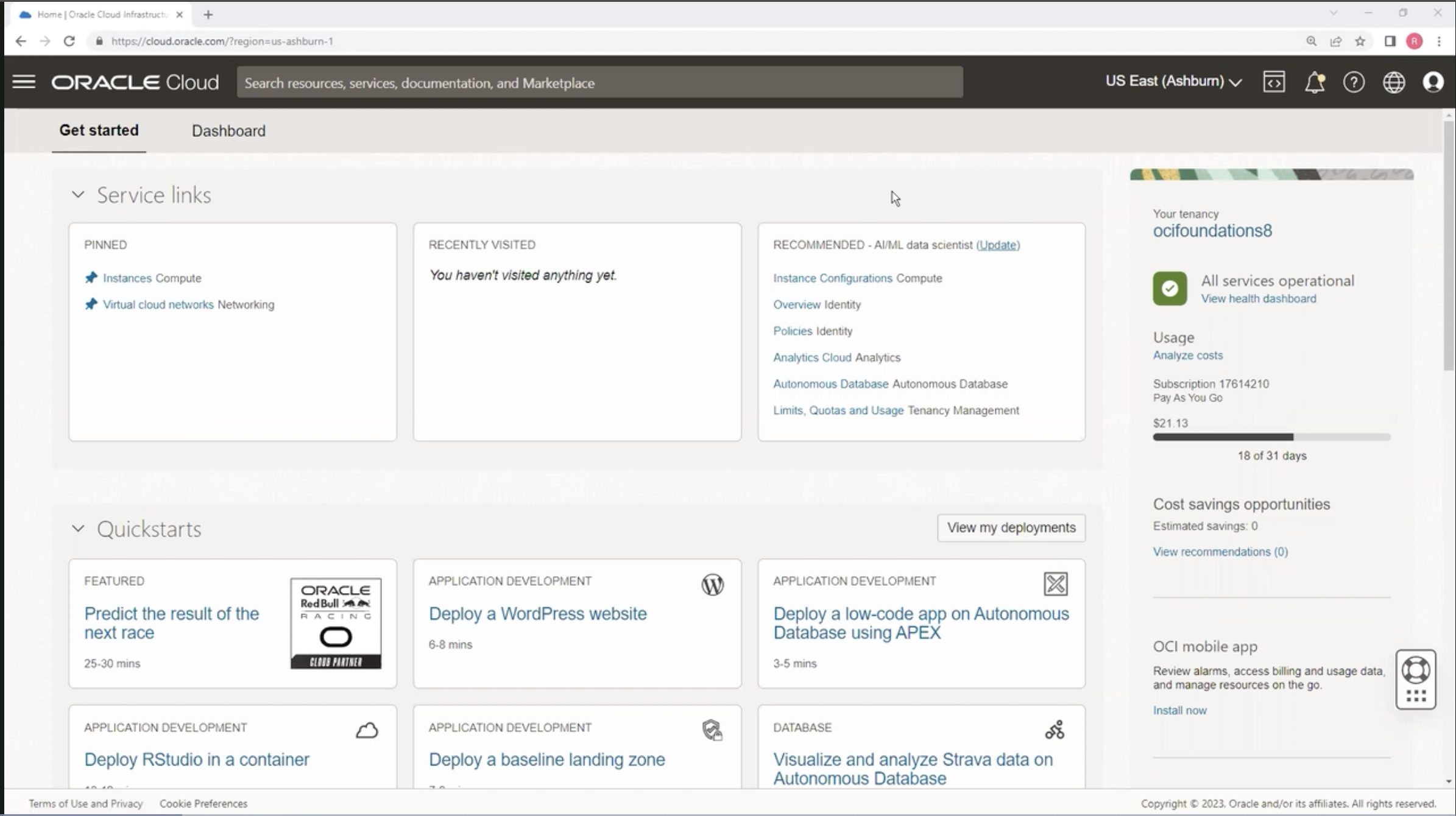Open the user profile avatar menu
This screenshot has height=816, width=1456.
[1433, 82]
